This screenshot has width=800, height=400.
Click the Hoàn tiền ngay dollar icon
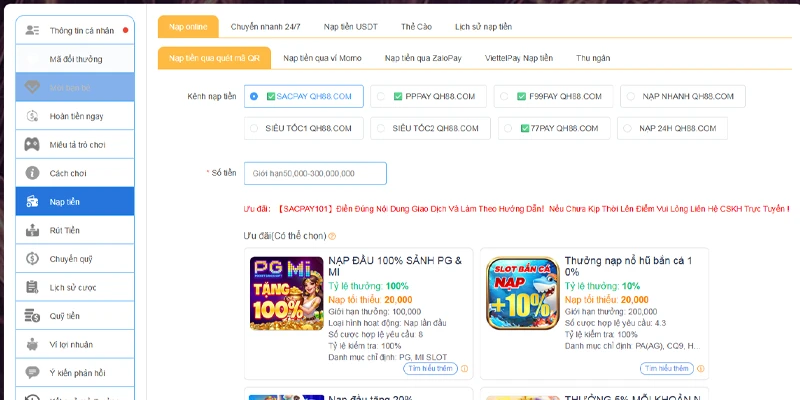[32, 116]
